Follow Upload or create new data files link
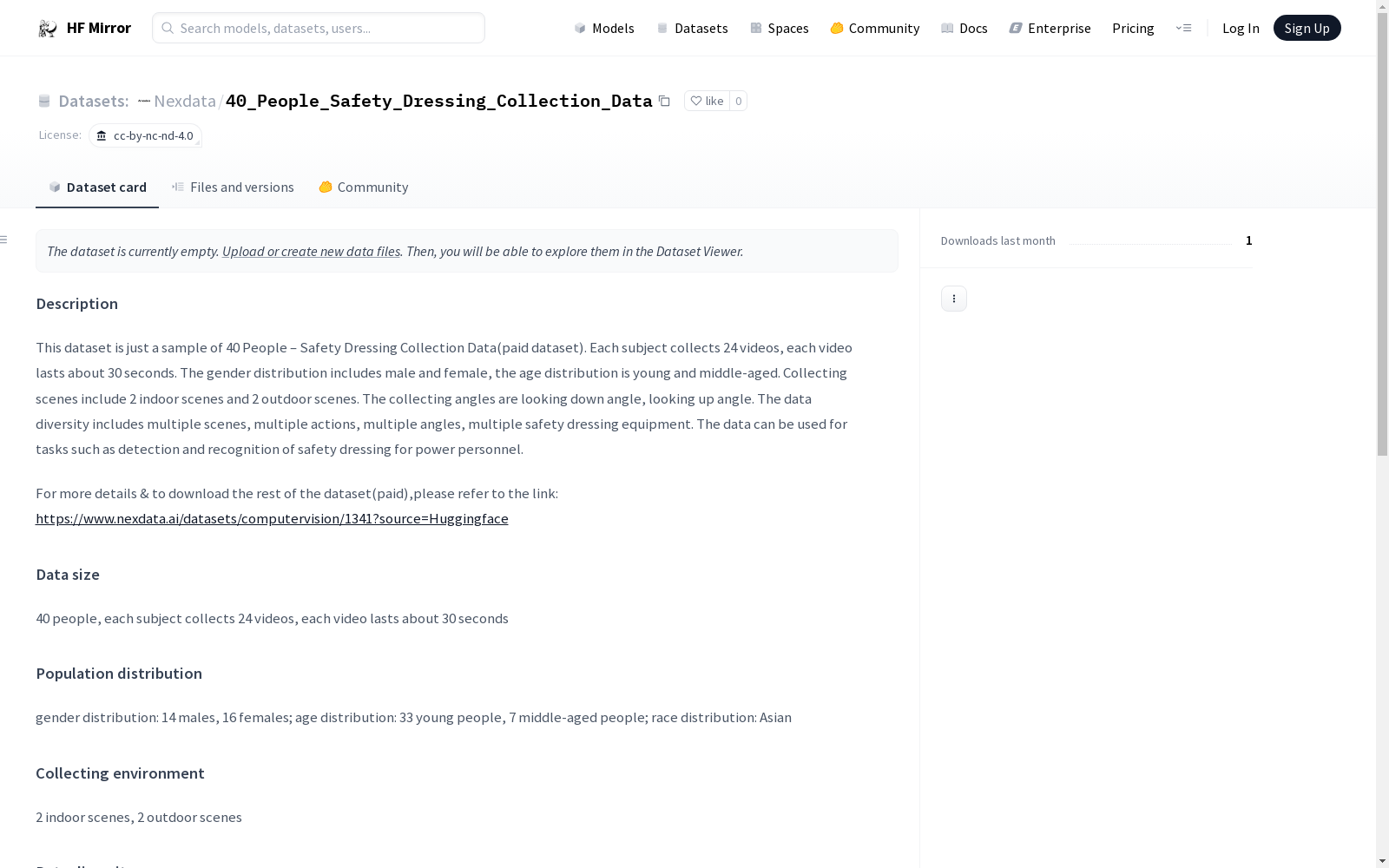This screenshot has height=868, width=1389. pos(311,251)
